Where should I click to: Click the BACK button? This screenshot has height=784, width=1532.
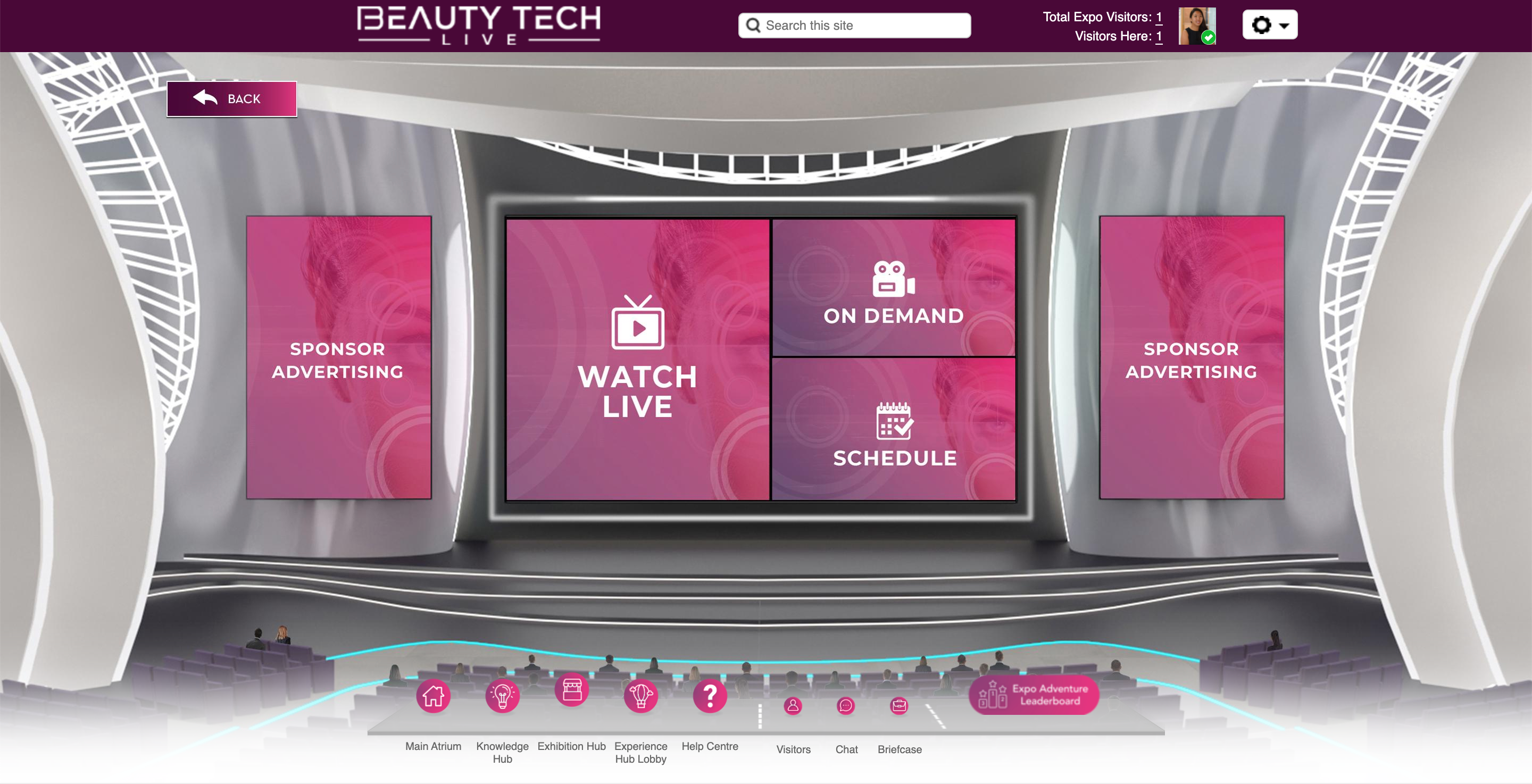tap(232, 99)
